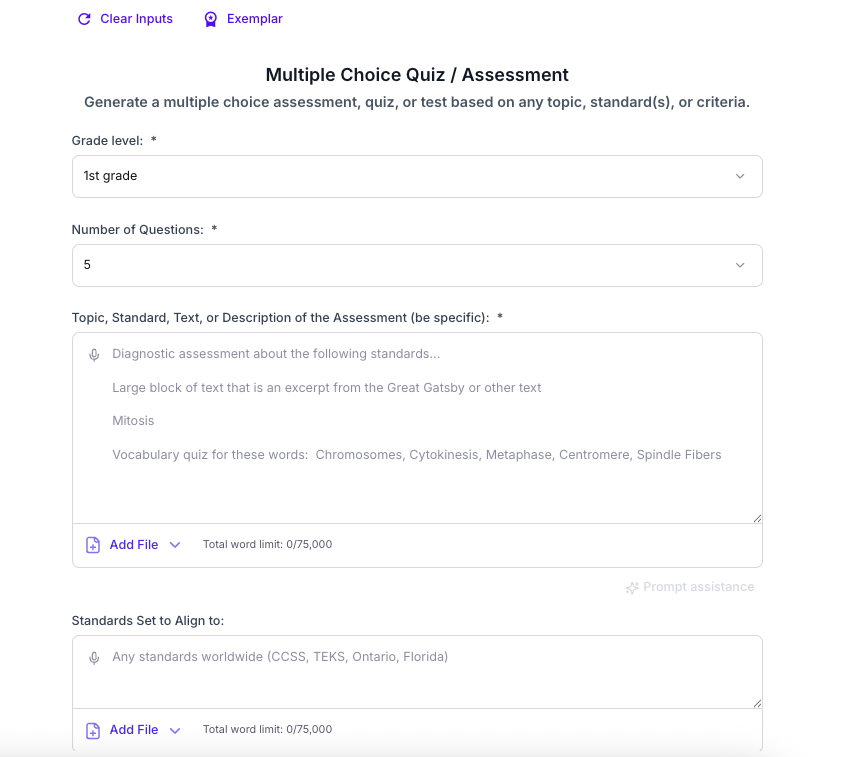Click the Clear Inputs refresh icon

(84, 19)
